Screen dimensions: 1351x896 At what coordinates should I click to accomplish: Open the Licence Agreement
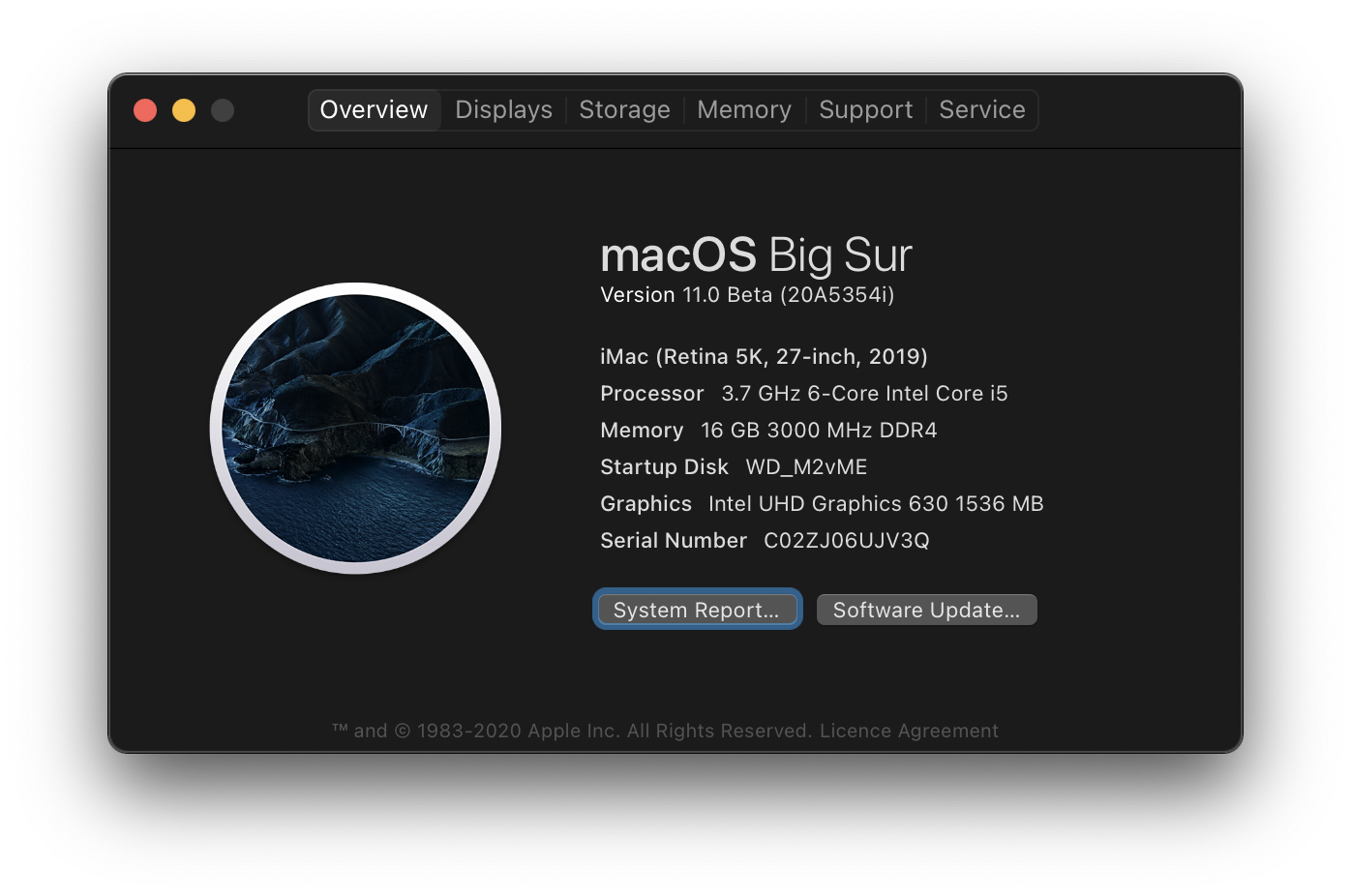908,731
